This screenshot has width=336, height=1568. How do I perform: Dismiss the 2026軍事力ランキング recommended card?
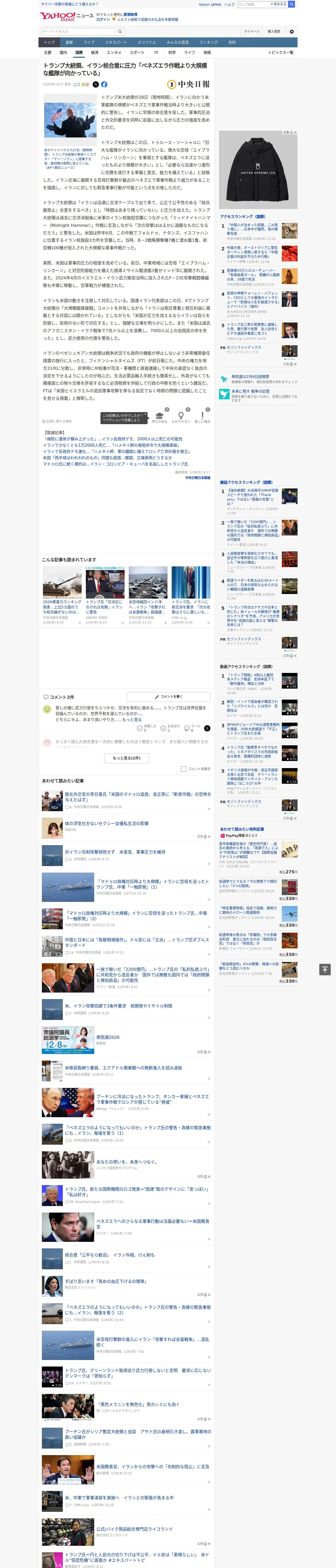(x=79, y=623)
